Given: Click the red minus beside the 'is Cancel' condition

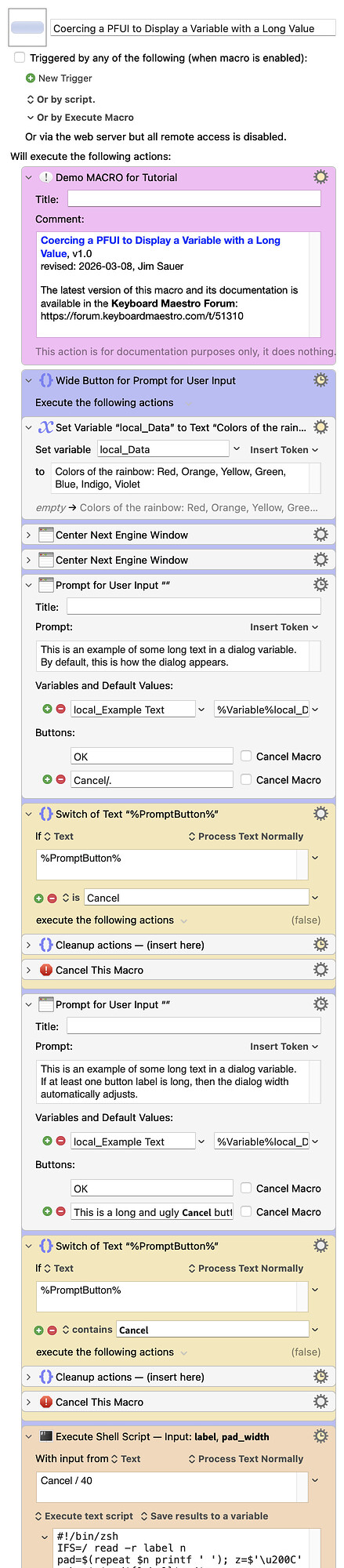Looking at the screenshot, I should click(x=52, y=898).
